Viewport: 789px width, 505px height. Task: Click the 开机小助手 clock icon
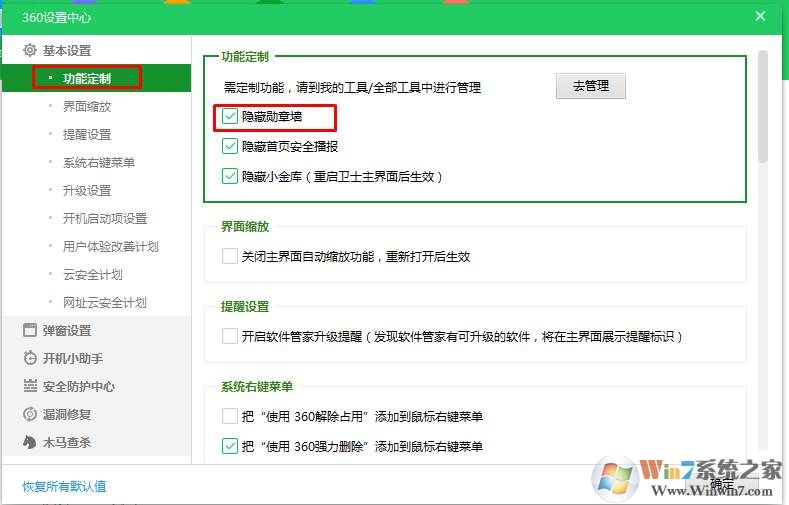pyautogui.click(x=30, y=358)
